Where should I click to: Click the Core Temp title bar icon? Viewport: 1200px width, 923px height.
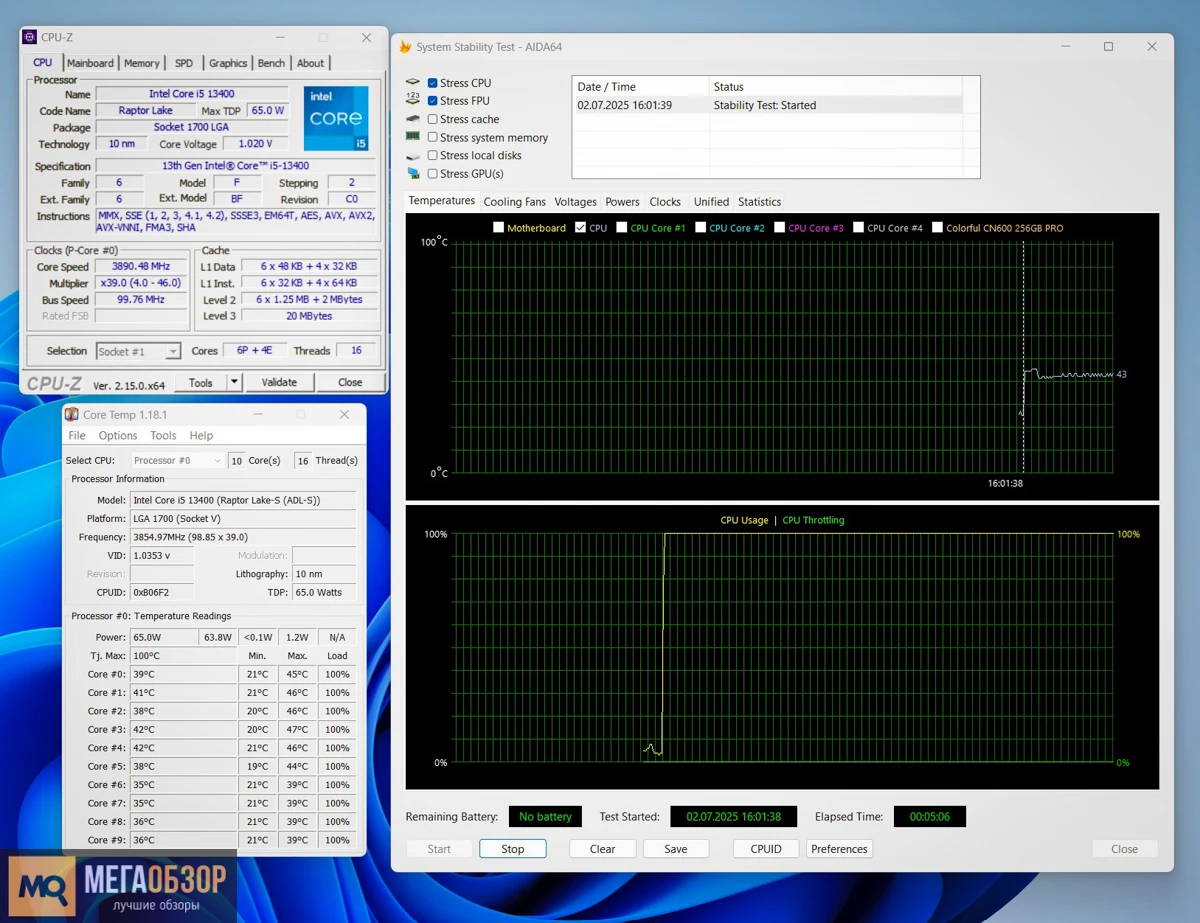pyautogui.click(x=71, y=414)
